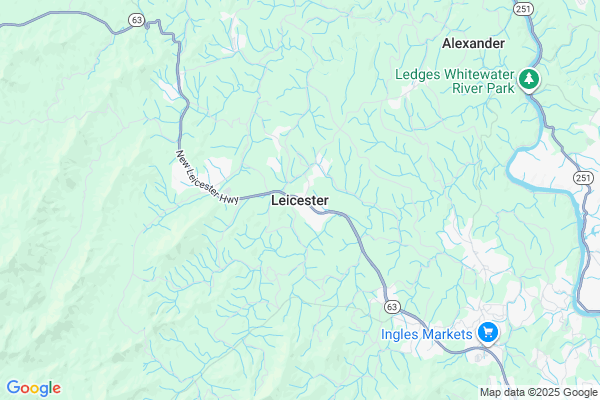Image resolution: width=600 pixels, height=400 pixels.
Task: Open the Google logo
Action: 34,388
